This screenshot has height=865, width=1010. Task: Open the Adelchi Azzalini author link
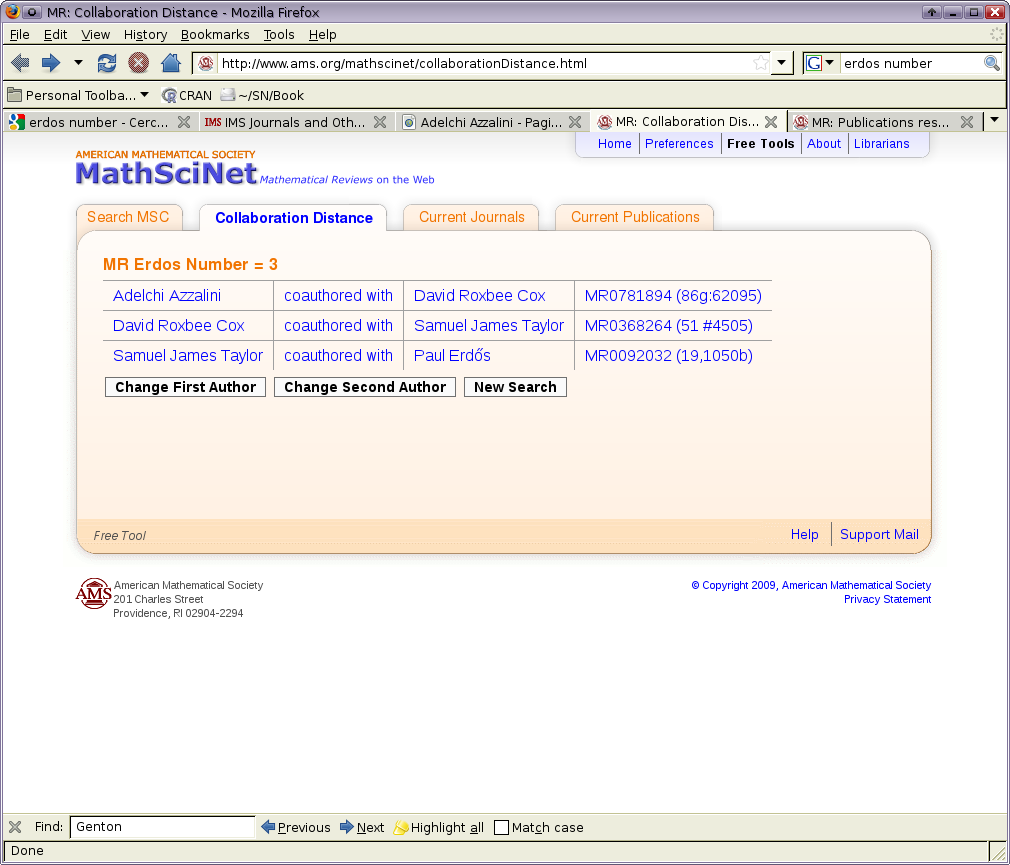coord(167,296)
